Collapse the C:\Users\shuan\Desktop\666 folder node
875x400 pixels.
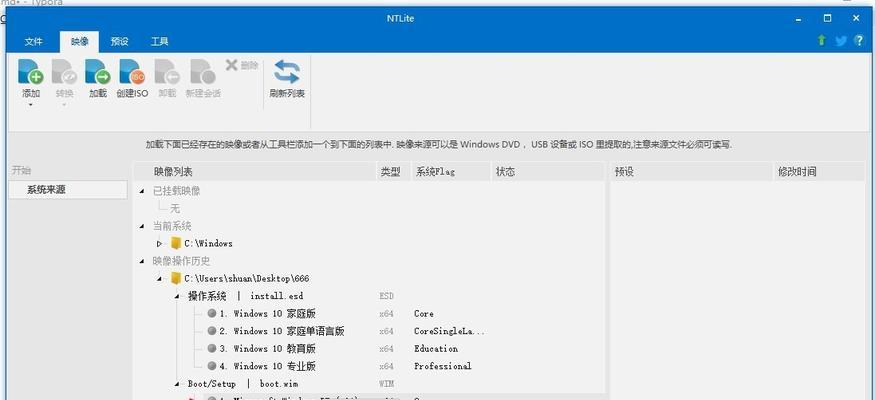point(160,278)
